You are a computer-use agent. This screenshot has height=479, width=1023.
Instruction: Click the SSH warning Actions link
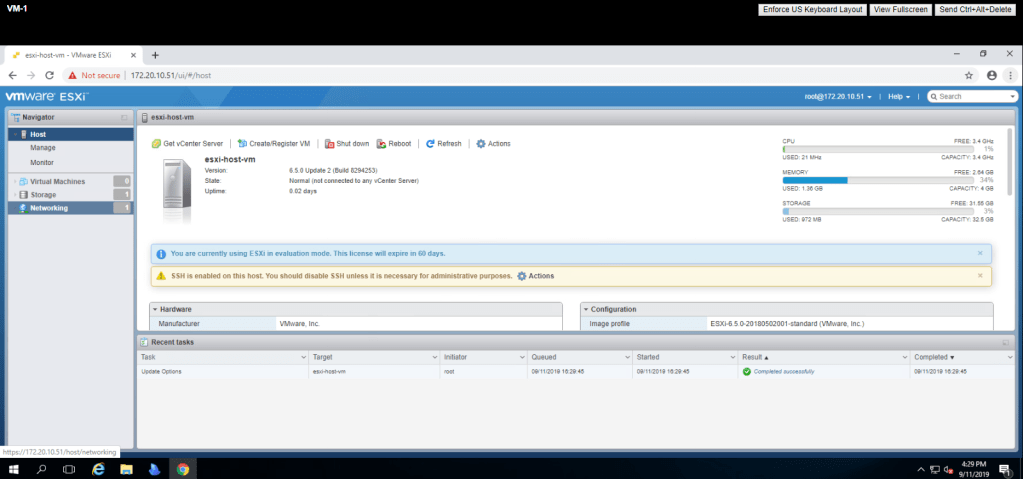pyautogui.click(x=535, y=276)
